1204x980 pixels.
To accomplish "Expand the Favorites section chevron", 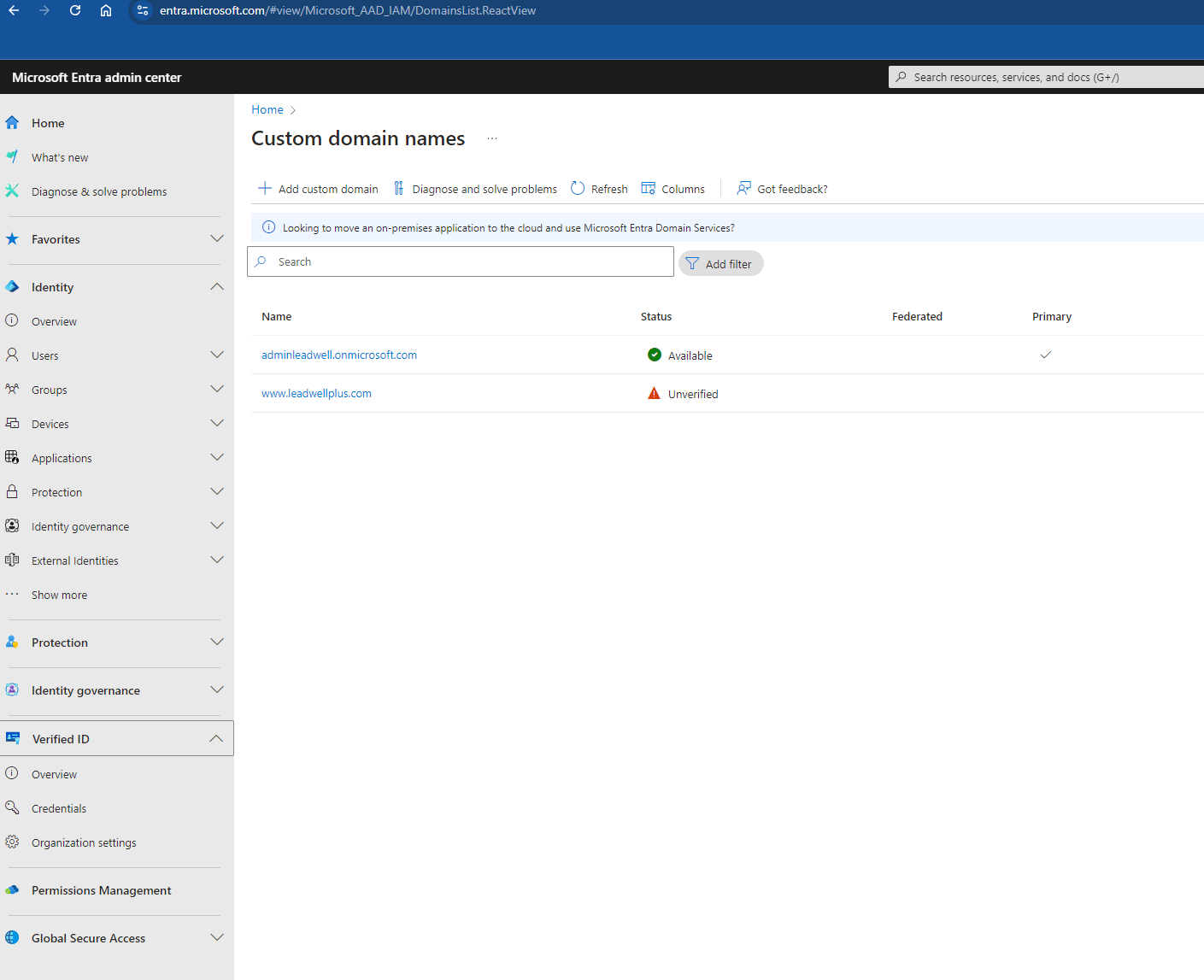I will click(217, 238).
